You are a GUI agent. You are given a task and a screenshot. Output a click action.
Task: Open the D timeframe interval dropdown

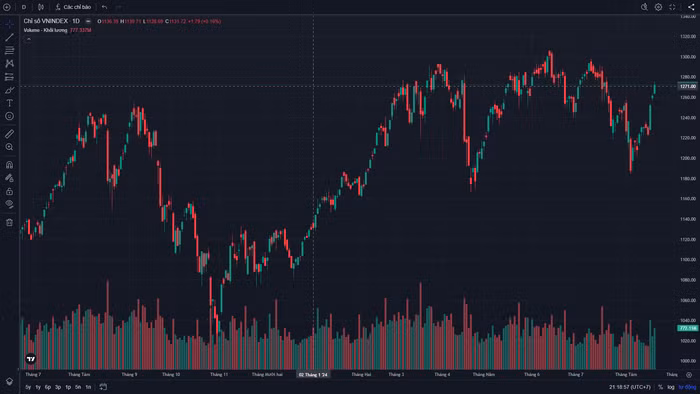pos(24,7)
